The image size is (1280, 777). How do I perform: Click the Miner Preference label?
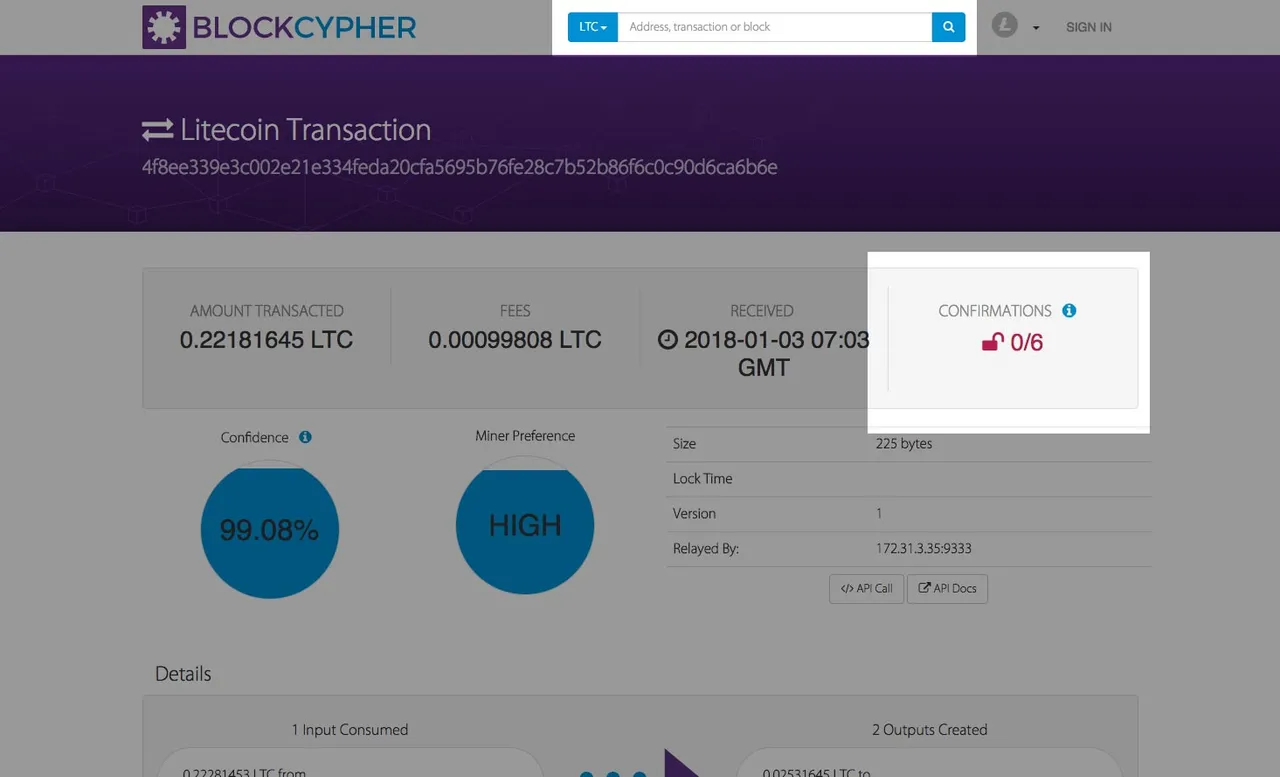pos(525,436)
